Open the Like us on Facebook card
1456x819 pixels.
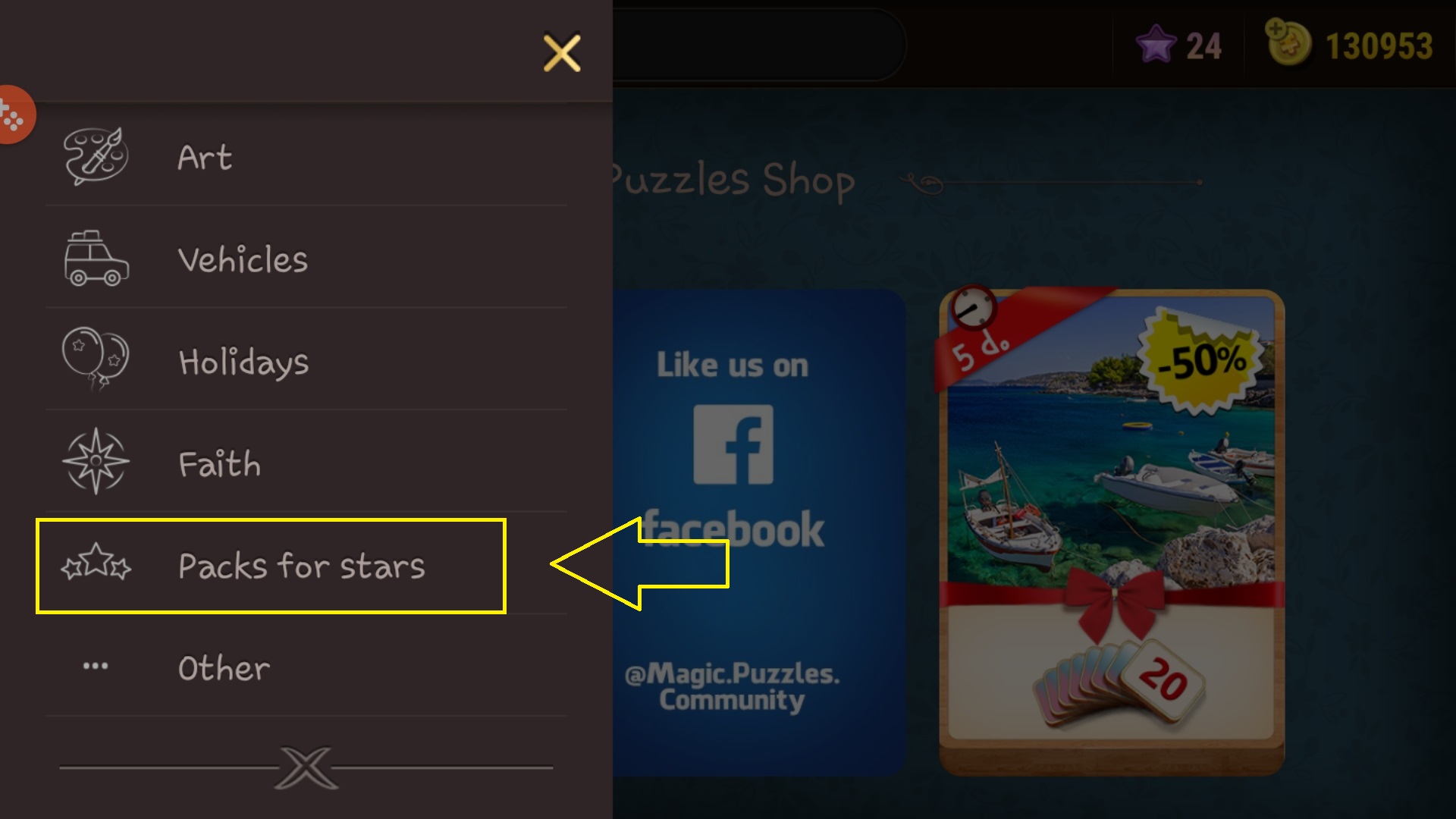(759, 532)
